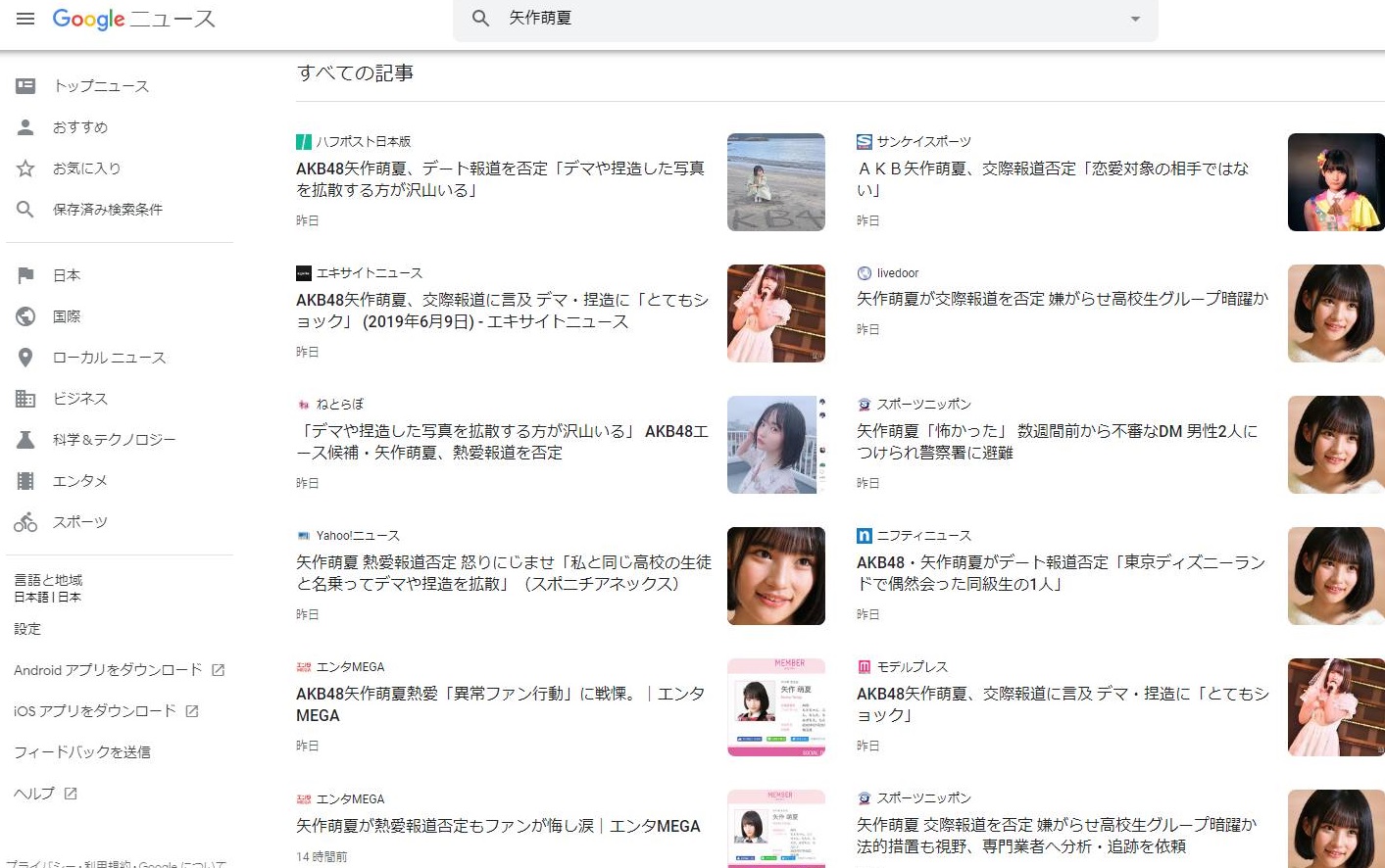1385x868 pixels.
Task: Click the スポーツ bicycle icon
Action: (25, 522)
